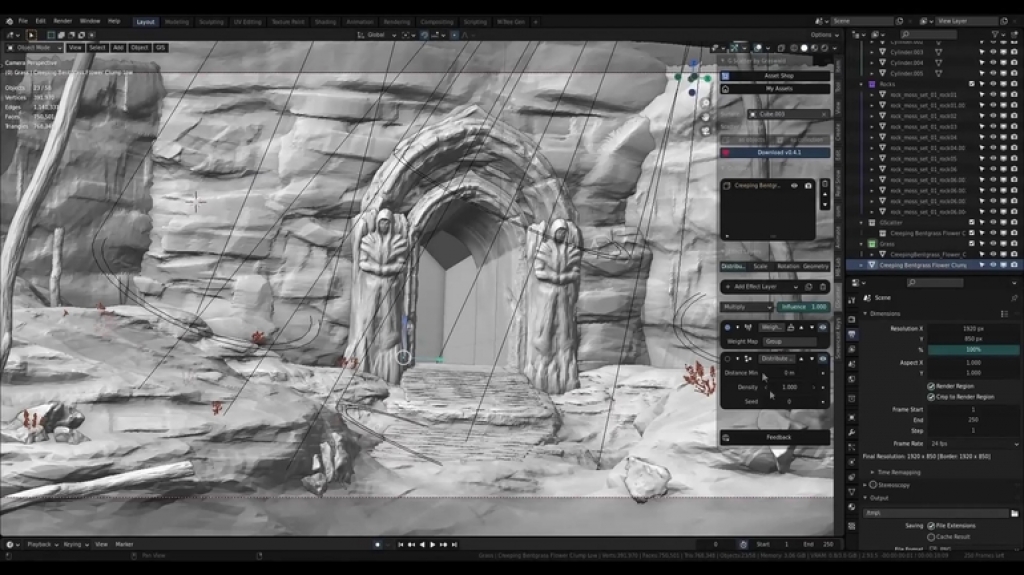Viewport: 1024px width, 575px height.
Task: Adjust the Influence slider
Action: pos(803,307)
